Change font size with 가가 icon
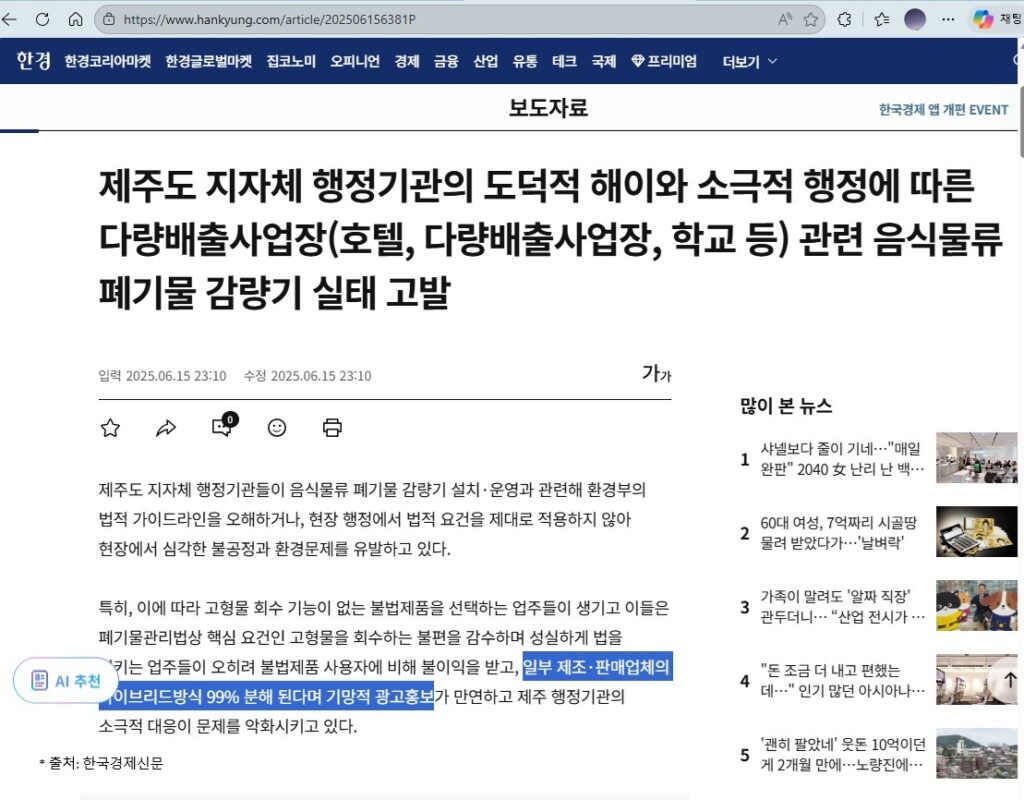Image resolution: width=1024 pixels, height=800 pixels. (x=656, y=374)
